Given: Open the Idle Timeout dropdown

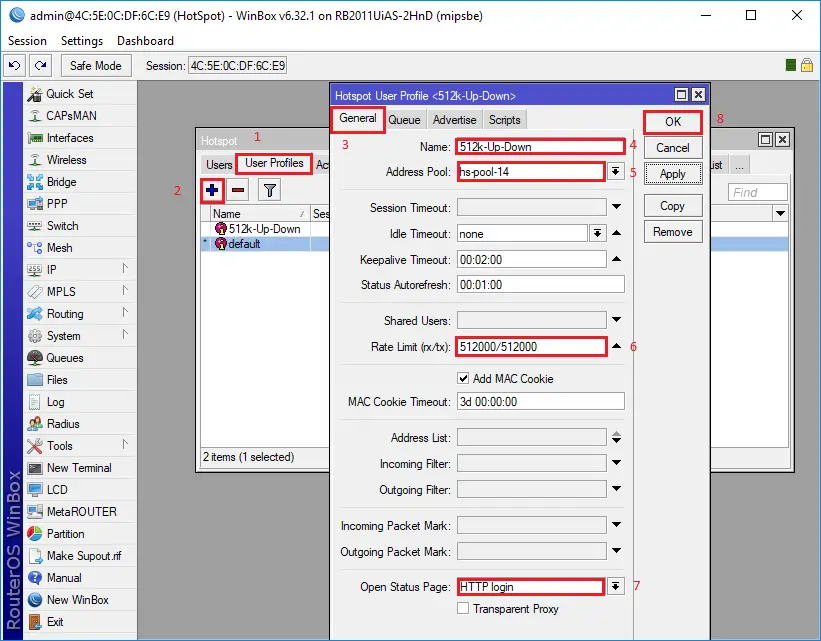Looking at the screenshot, I should click(597, 234).
